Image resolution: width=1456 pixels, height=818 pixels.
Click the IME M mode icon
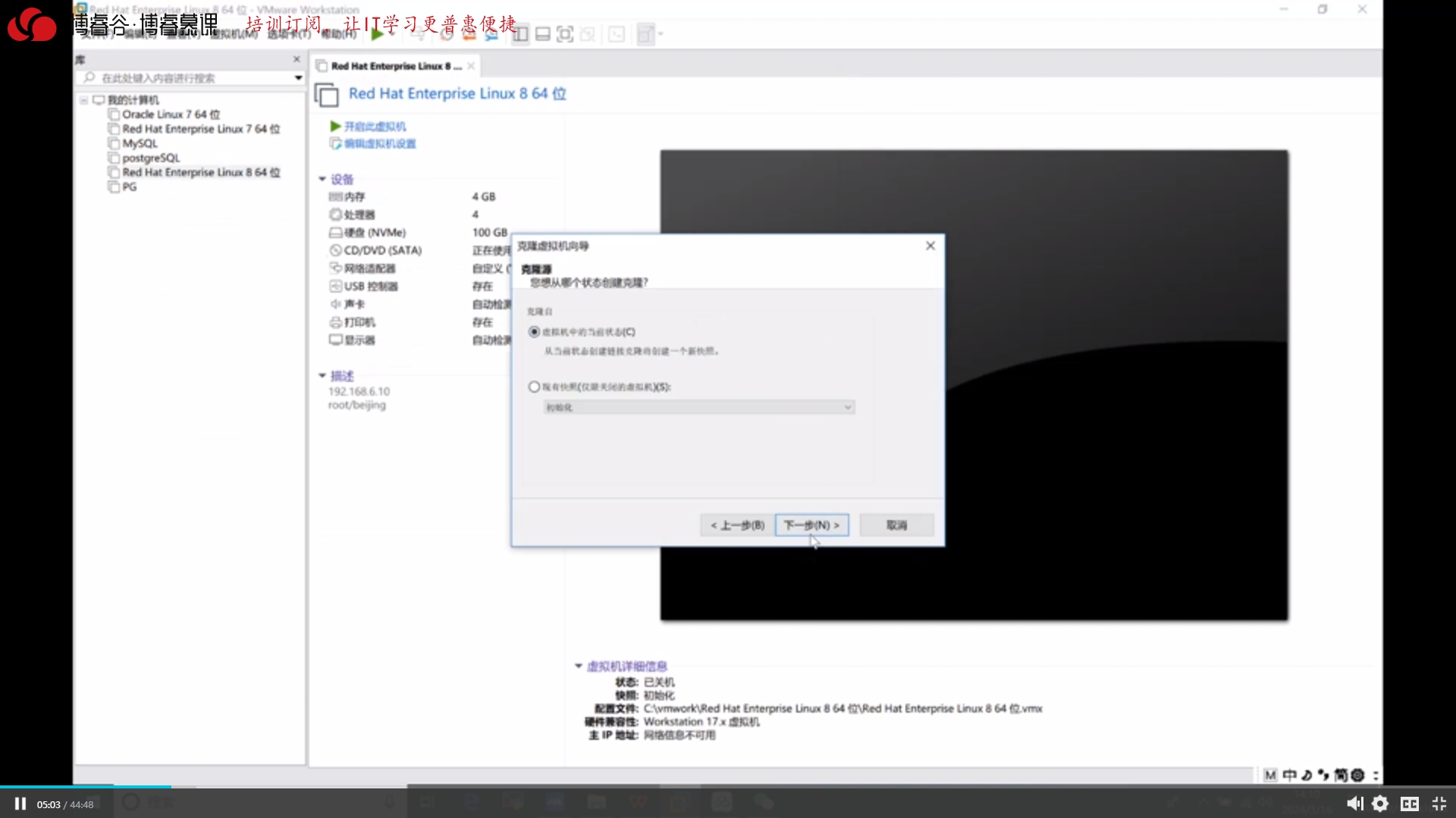click(1270, 775)
